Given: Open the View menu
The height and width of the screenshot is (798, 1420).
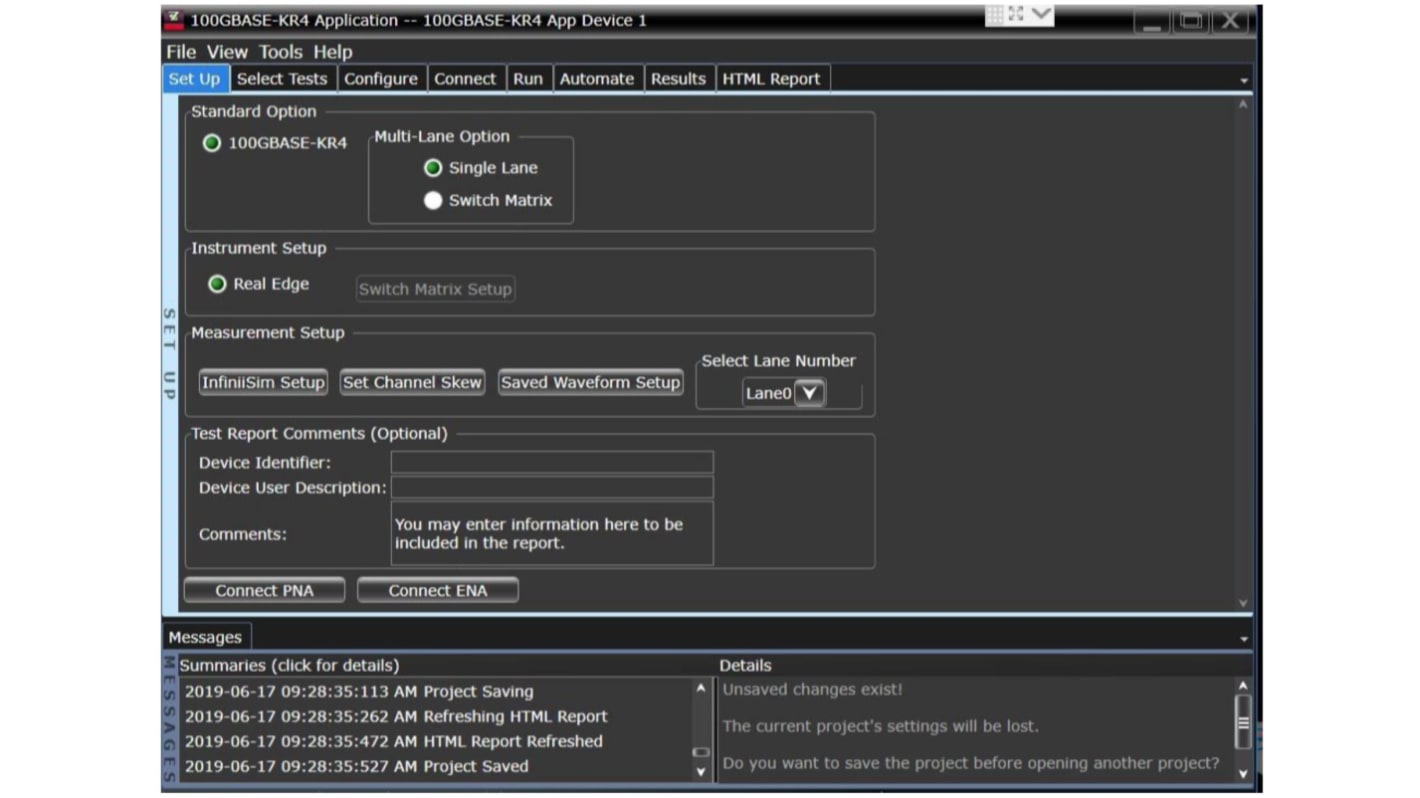Looking at the screenshot, I should click(227, 52).
